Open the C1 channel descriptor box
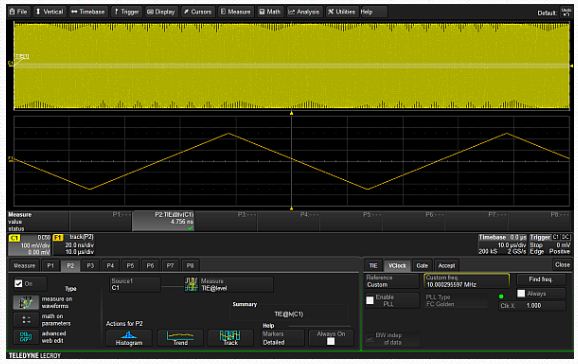 [29, 245]
